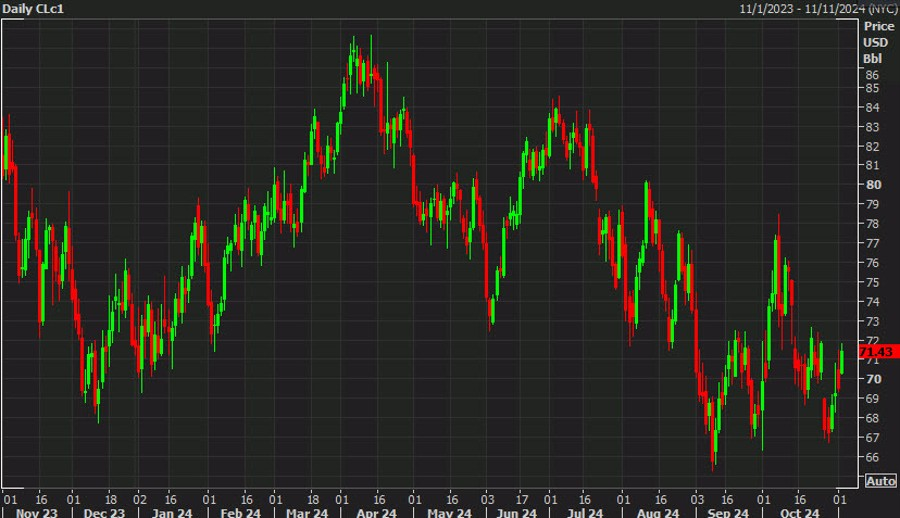900x518 pixels.
Task: Click the Jan 24 month label
Action: tap(172, 512)
